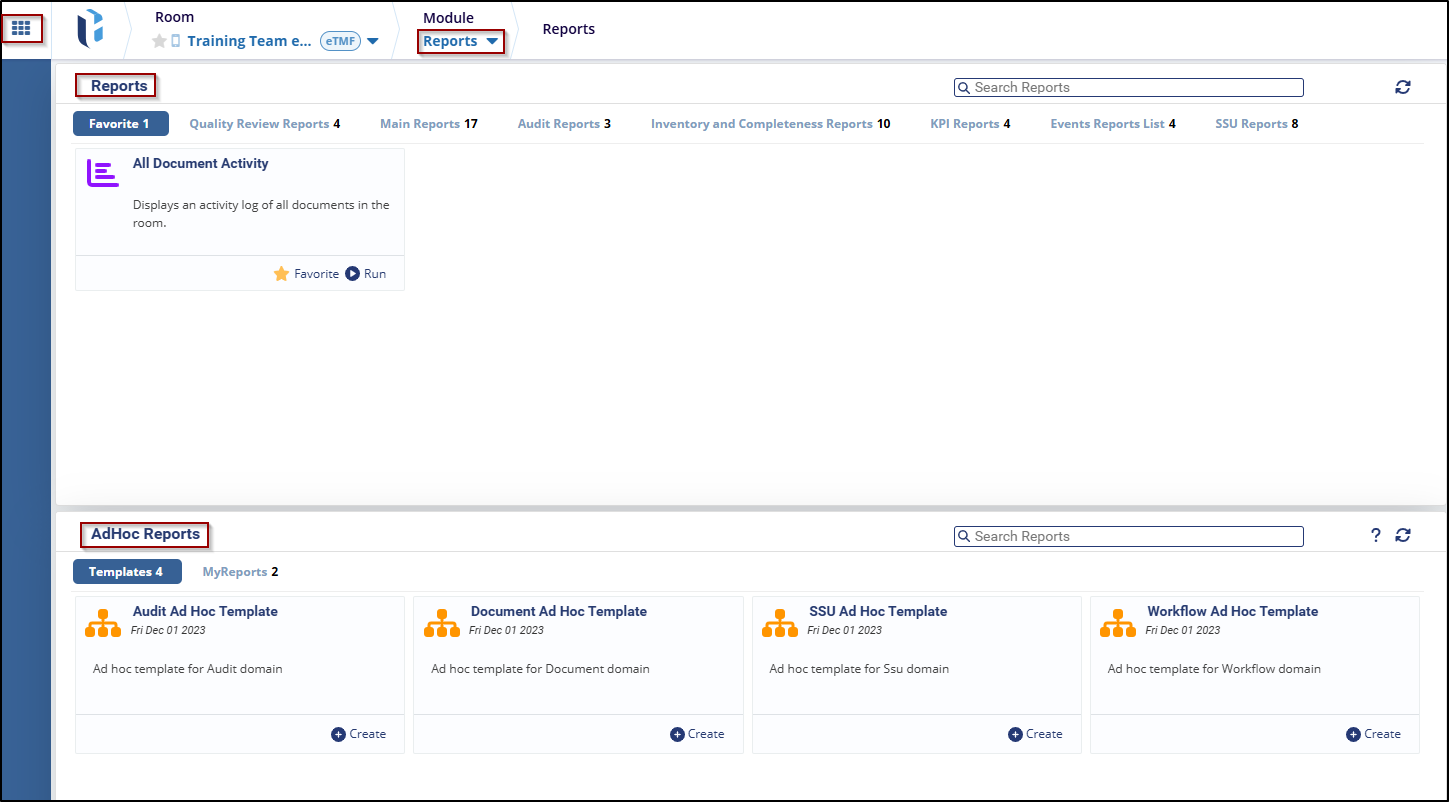This screenshot has width=1449, height=802.
Task: Open AdHoc Reports help question mark
Action: pyautogui.click(x=1375, y=536)
